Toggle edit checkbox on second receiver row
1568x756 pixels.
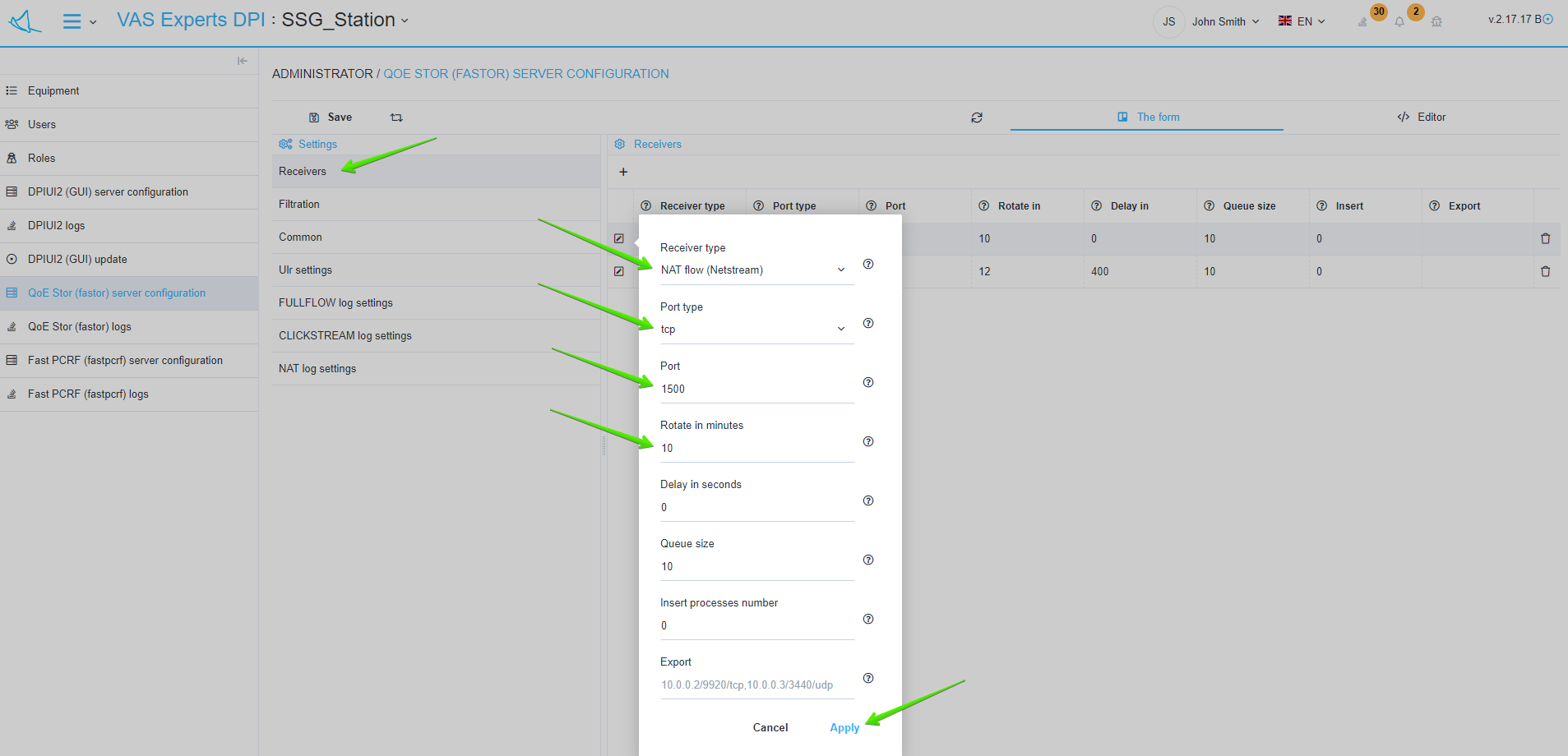click(x=619, y=271)
